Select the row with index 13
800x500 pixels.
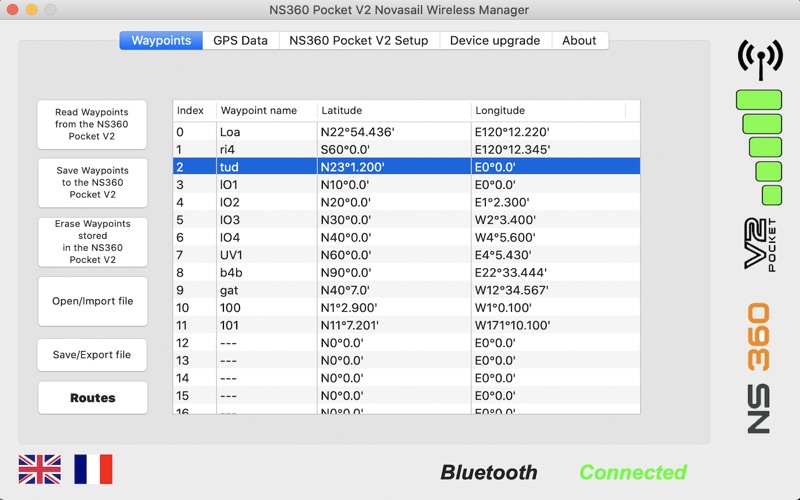pos(406,361)
